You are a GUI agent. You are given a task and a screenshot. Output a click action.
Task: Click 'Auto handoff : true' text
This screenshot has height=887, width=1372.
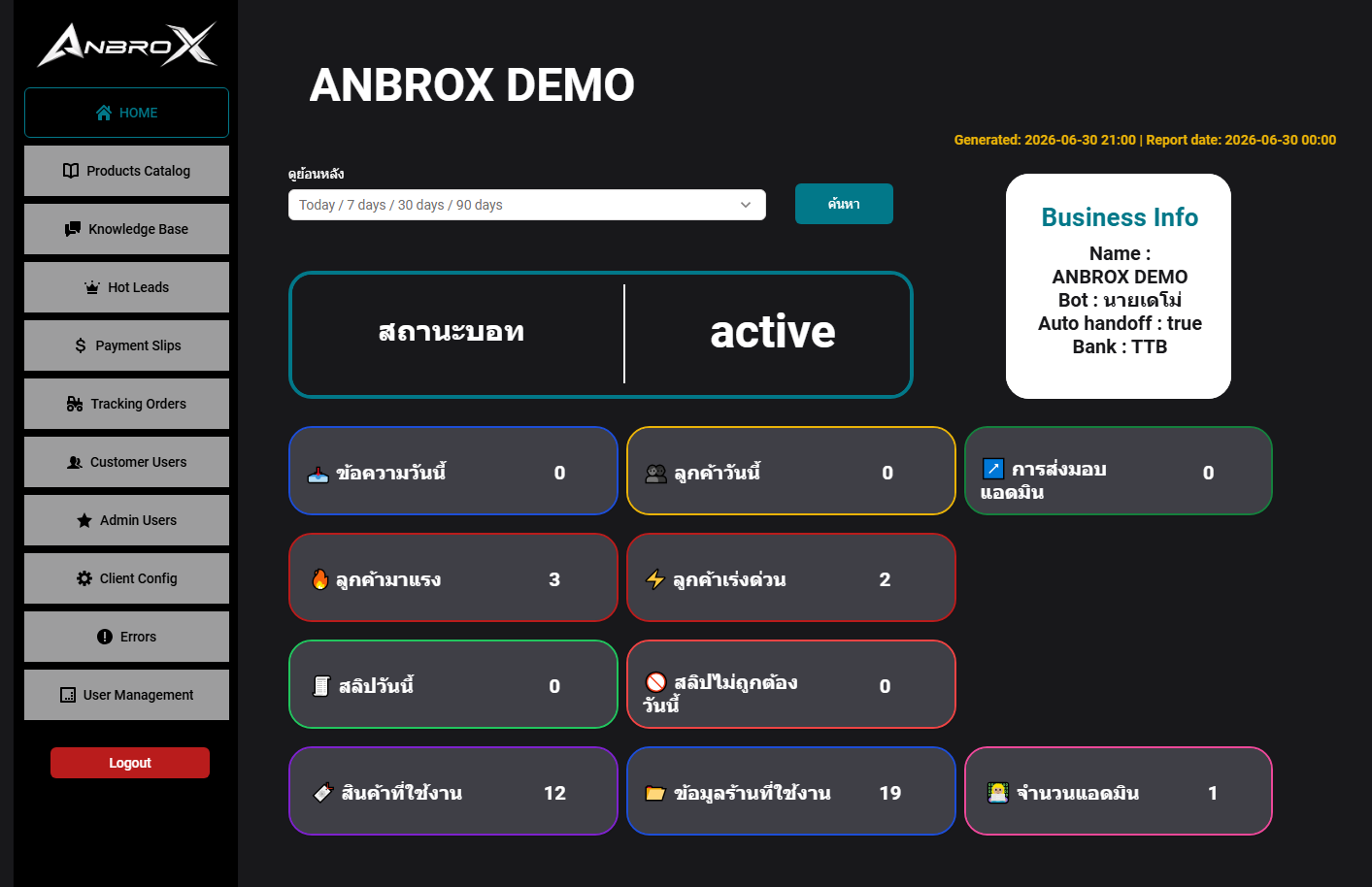tap(1120, 323)
